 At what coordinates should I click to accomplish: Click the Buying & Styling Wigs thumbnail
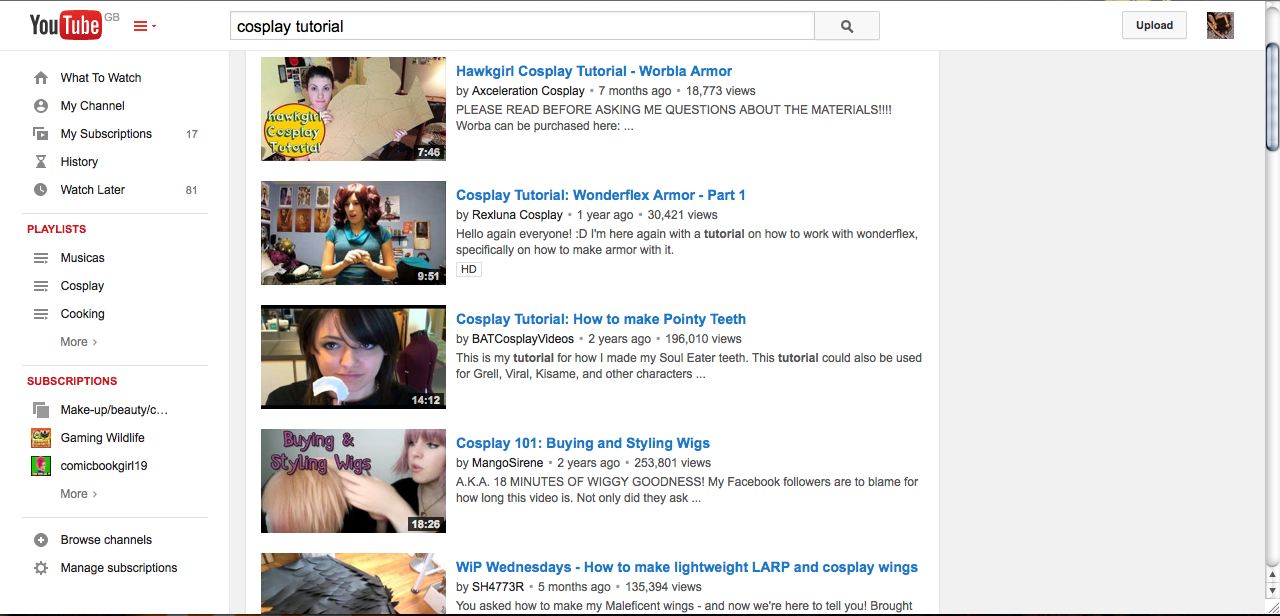coord(353,481)
